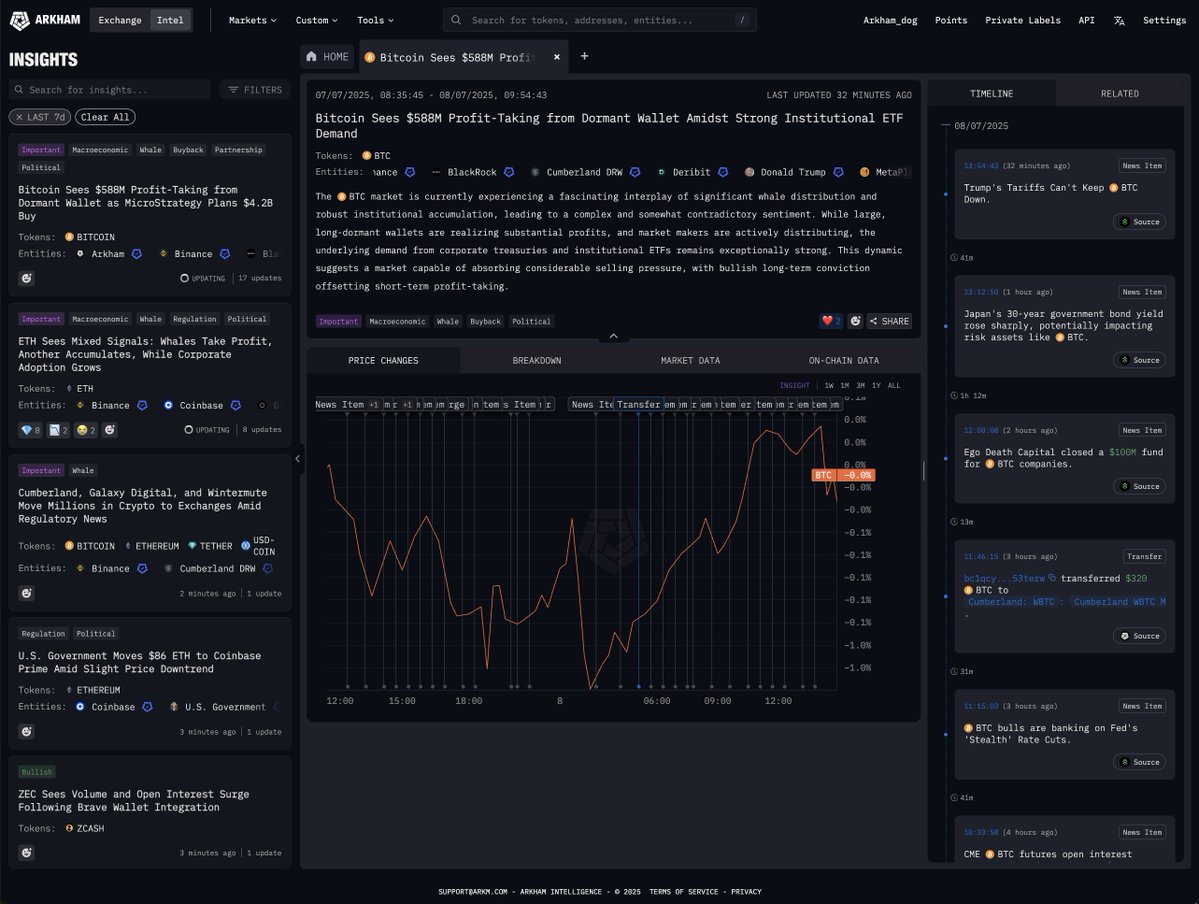This screenshot has height=904, width=1199.
Task: Switch to the RELATED tab
Action: (x=1119, y=93)
